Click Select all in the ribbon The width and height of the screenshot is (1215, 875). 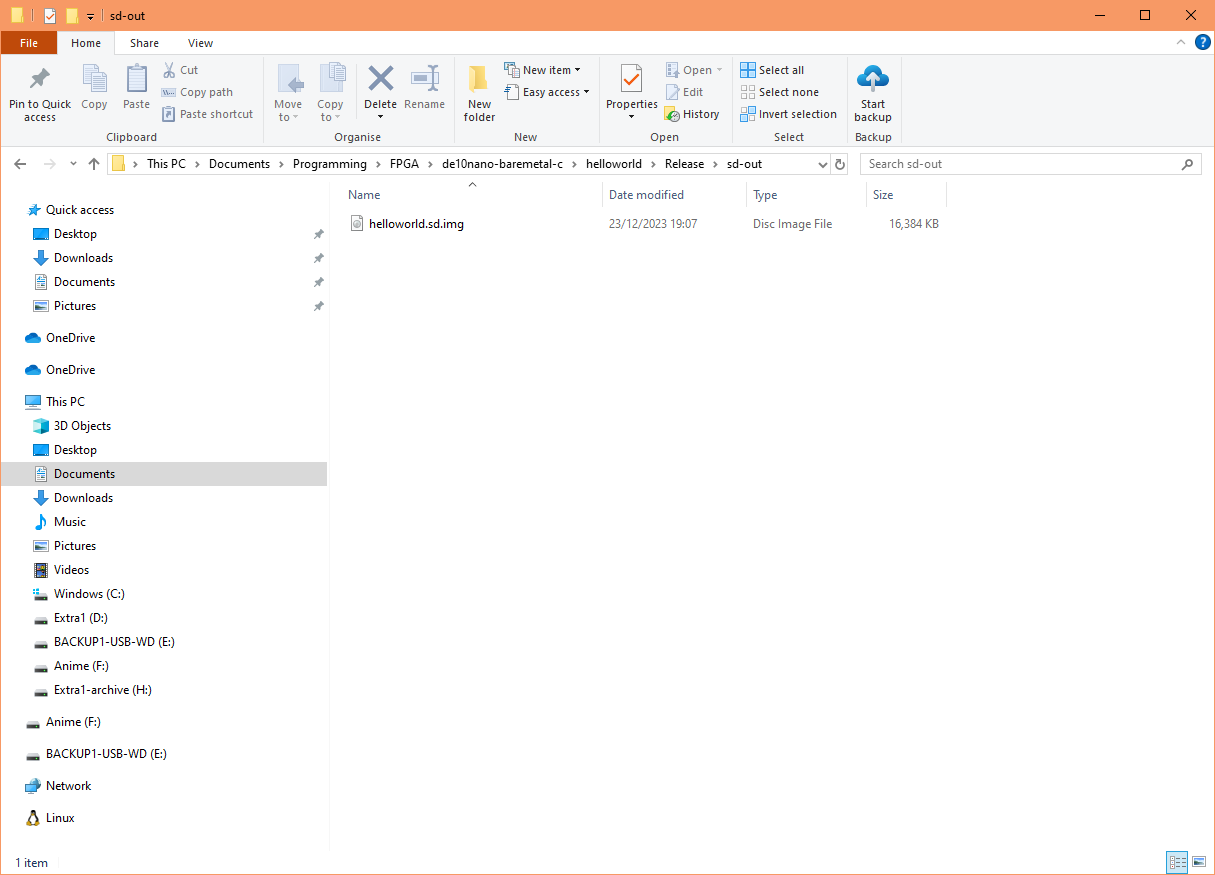tap(772, 70)
